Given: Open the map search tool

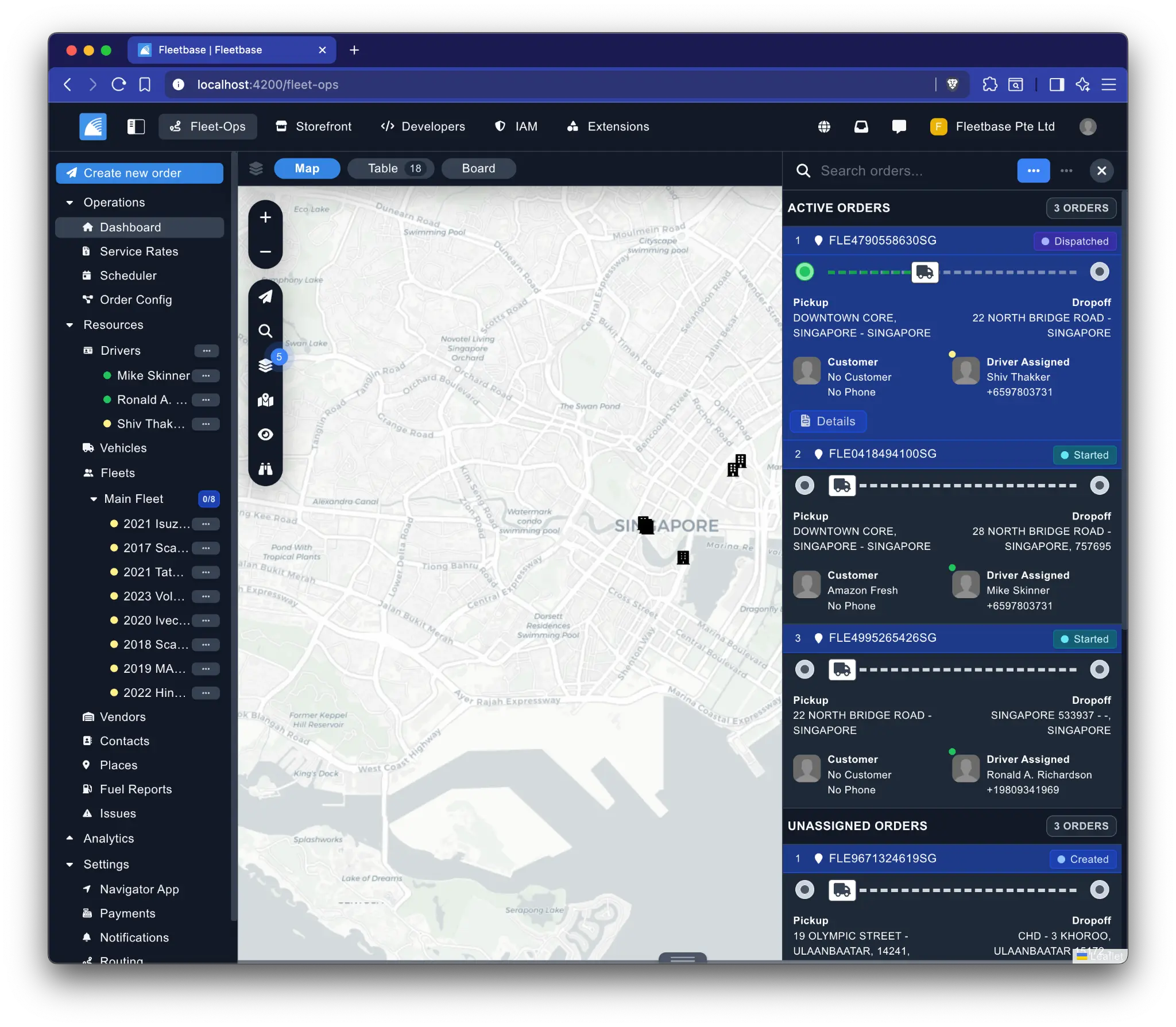Looking at the screenshot, I should [x=266, y=331].
